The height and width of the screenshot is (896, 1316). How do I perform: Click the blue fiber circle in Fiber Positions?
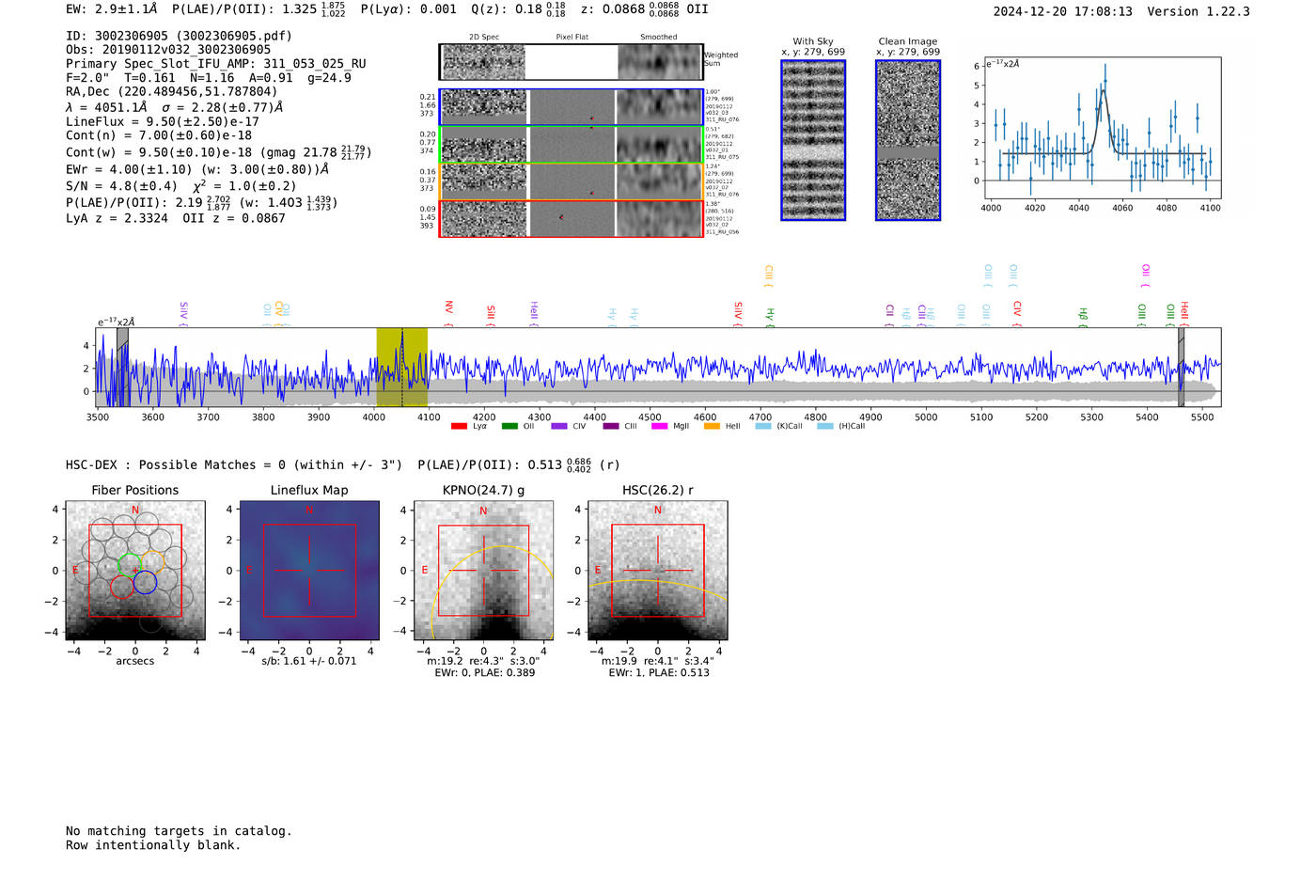point(145,582)
